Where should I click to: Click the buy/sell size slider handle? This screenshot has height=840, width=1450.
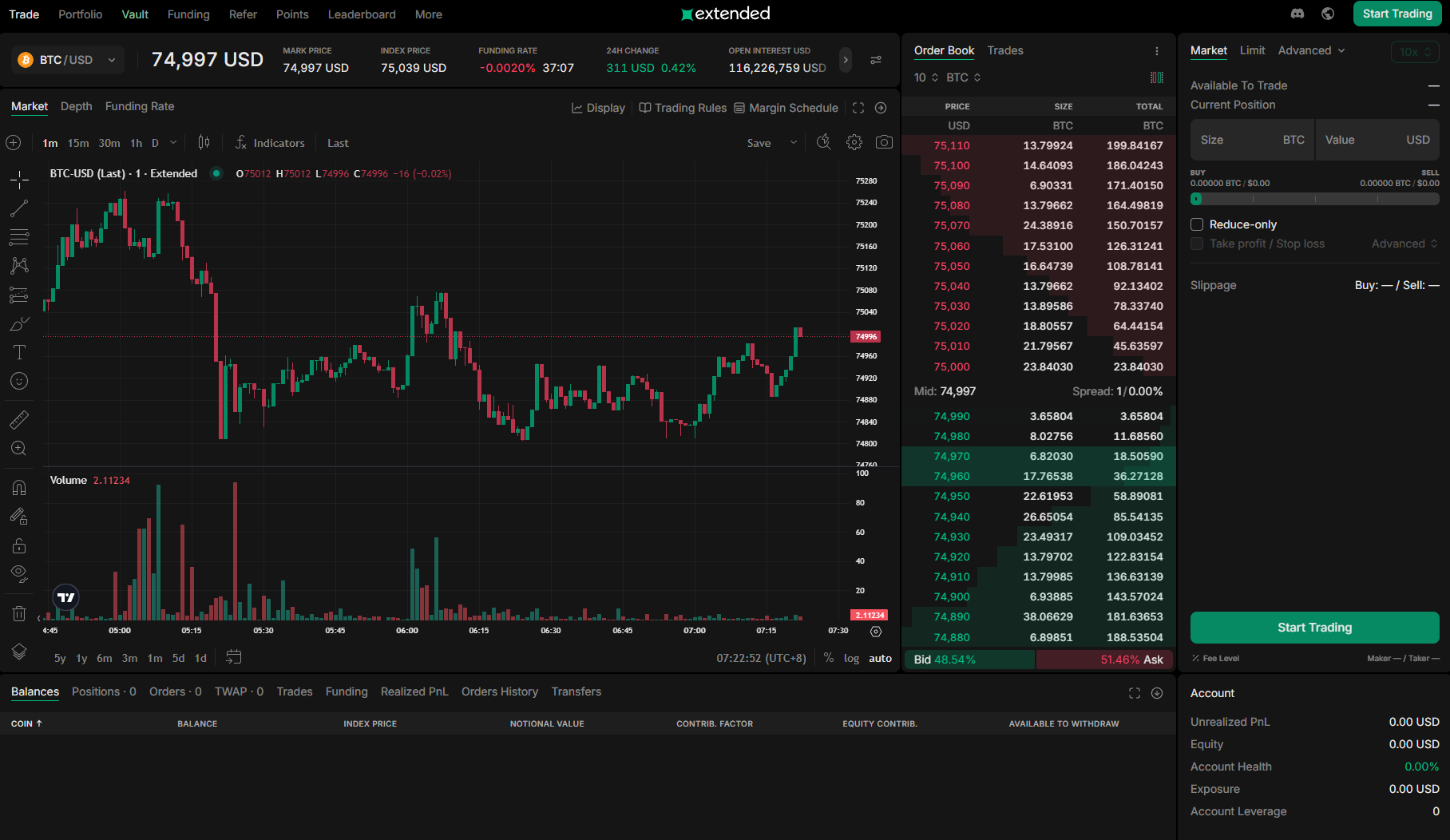click(1196, 199)
